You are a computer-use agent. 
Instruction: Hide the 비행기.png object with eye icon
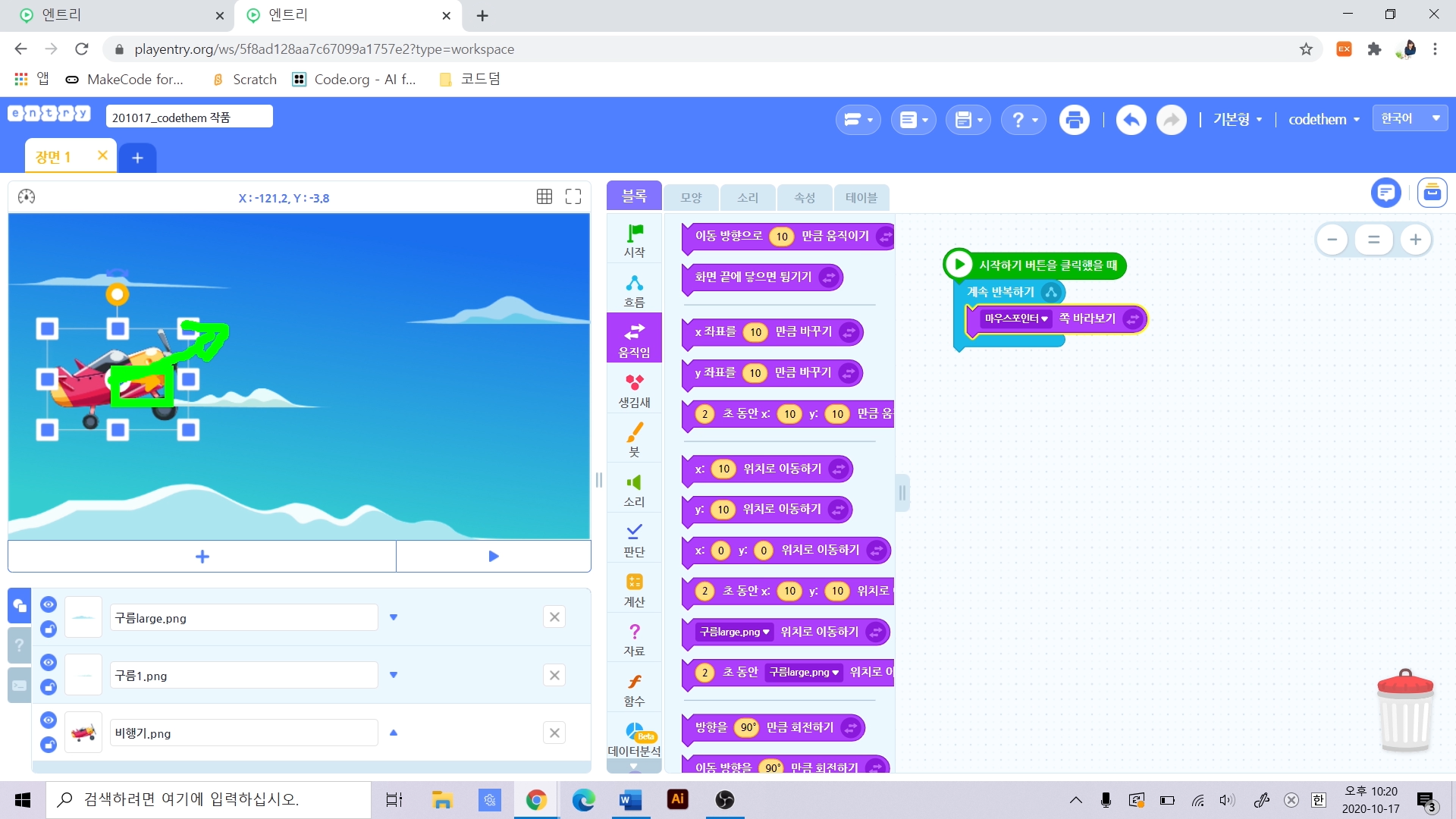pyautogui.click(x=49, y=720)
